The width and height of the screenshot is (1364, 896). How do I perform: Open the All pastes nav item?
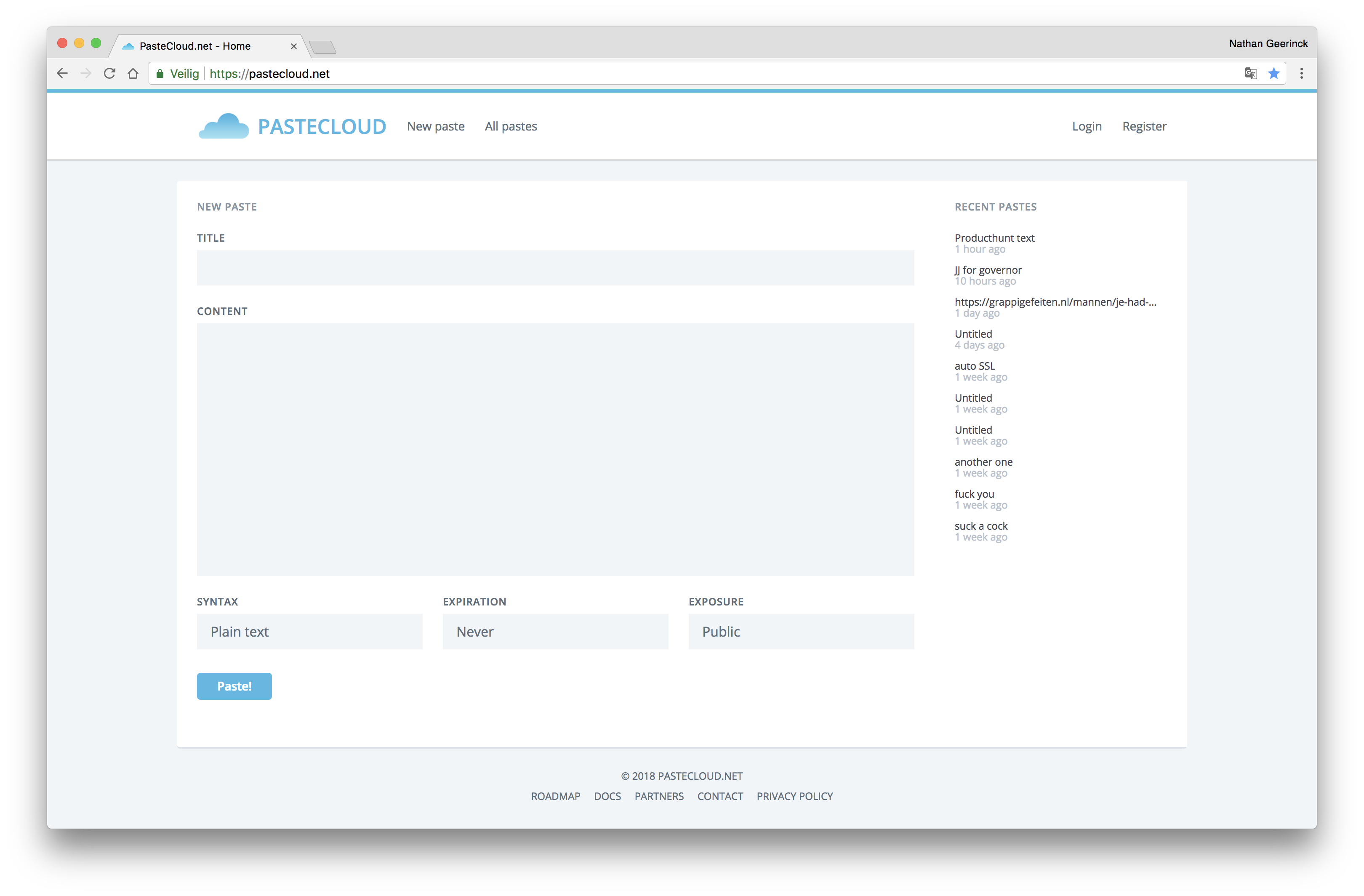pos(511,126)
